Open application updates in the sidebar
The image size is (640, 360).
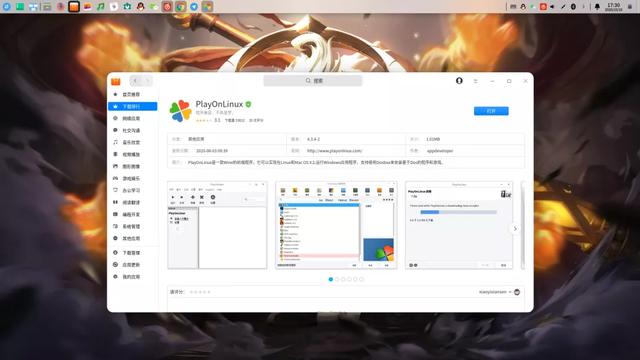[x=132, y=264]
